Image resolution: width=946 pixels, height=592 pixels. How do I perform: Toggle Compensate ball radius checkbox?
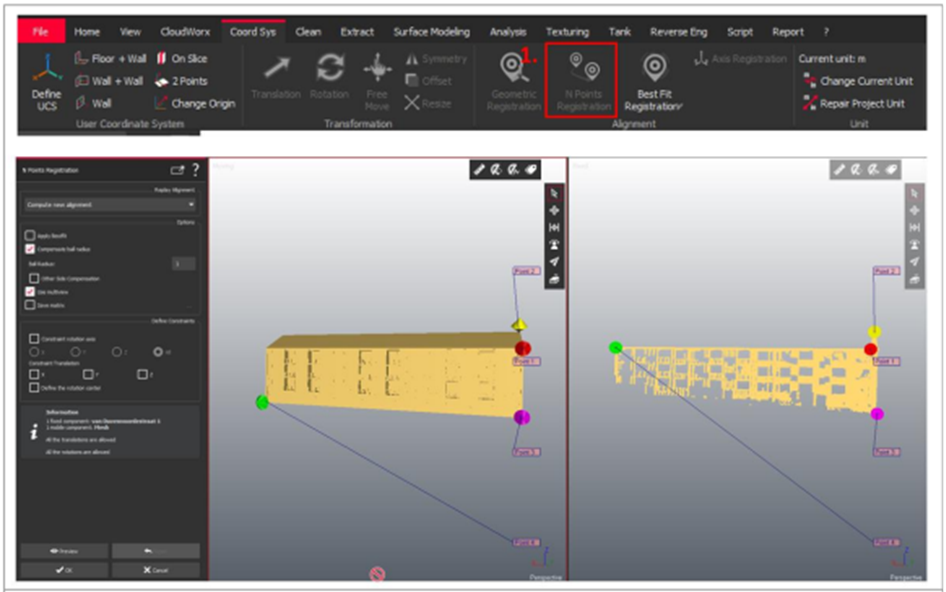[x=30, y=249]
